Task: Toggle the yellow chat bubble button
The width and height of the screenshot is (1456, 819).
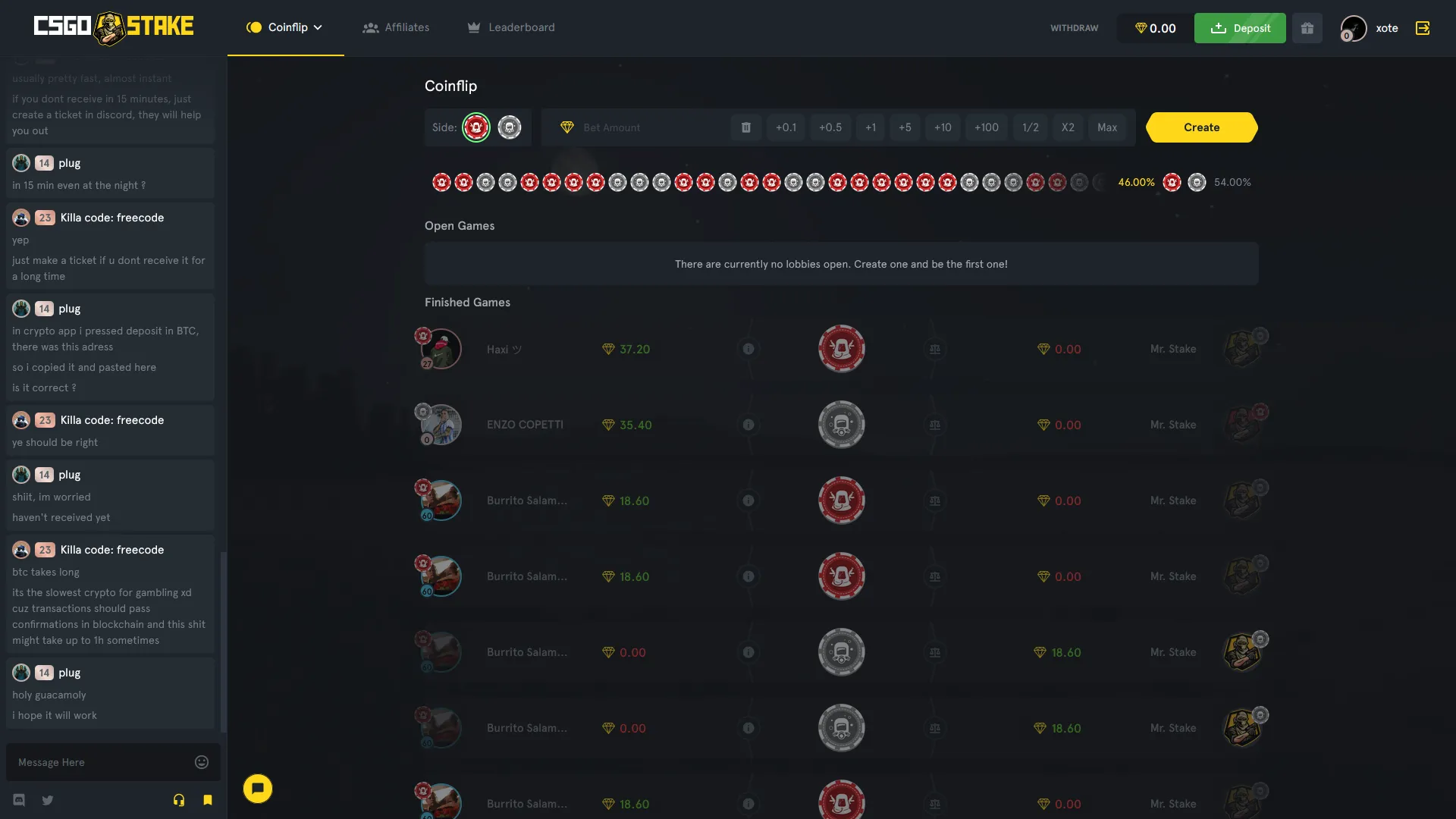Action: (x=257, y=789)
